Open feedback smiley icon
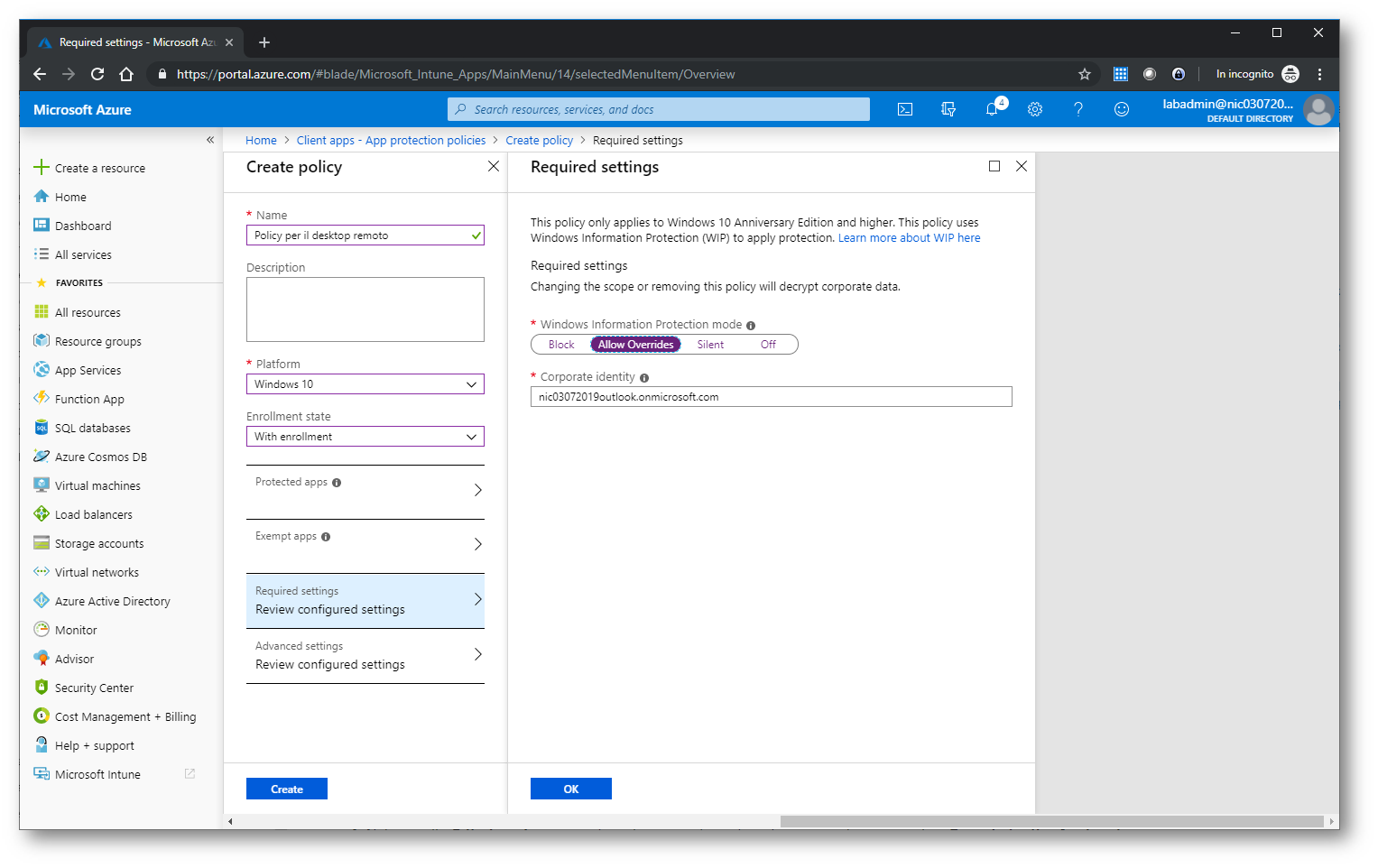 click(x=1122, y=109)
